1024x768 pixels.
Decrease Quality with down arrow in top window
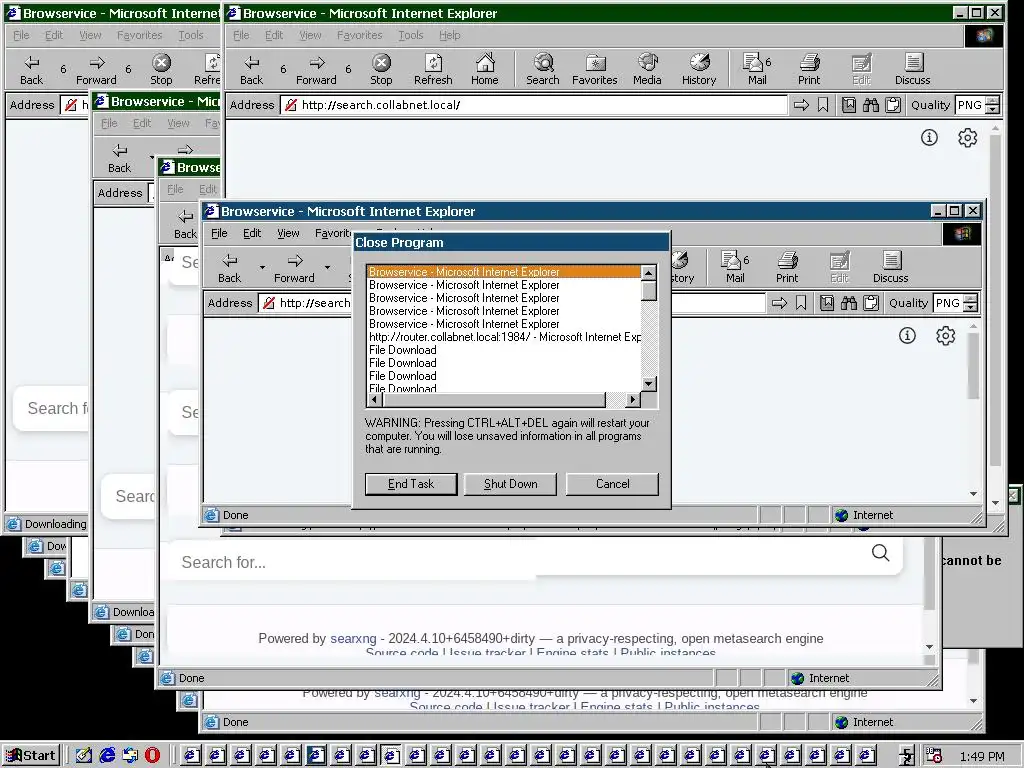coord(993,109)
